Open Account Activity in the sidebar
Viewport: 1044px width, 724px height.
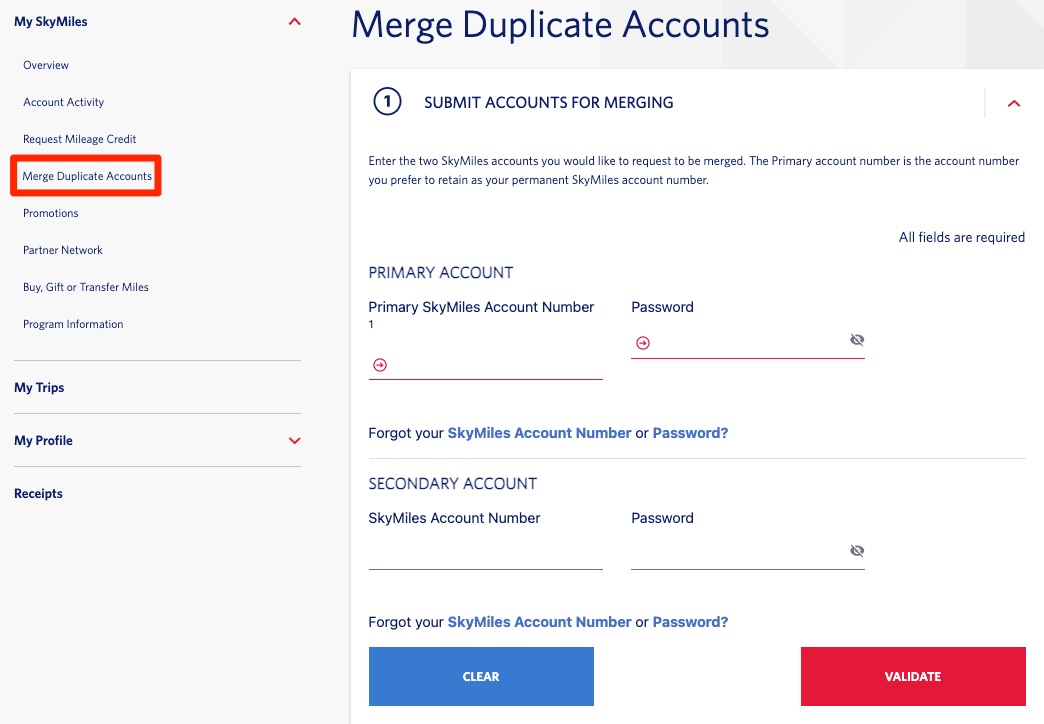click(62, 101)
